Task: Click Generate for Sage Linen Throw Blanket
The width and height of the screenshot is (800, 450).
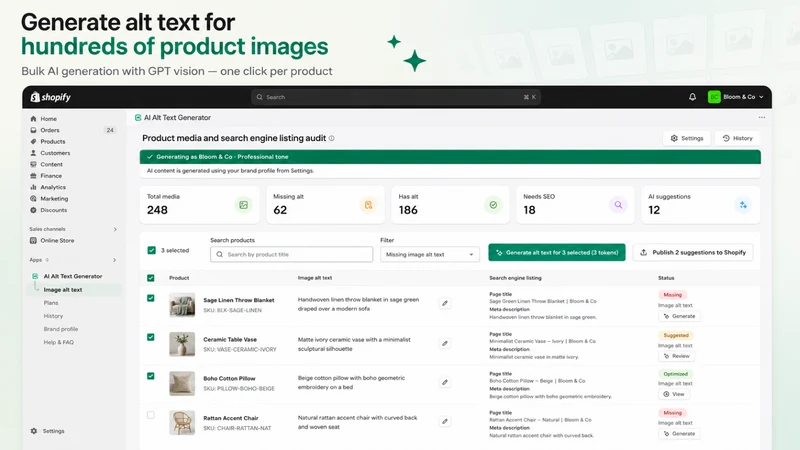Action: click(679, 316)
